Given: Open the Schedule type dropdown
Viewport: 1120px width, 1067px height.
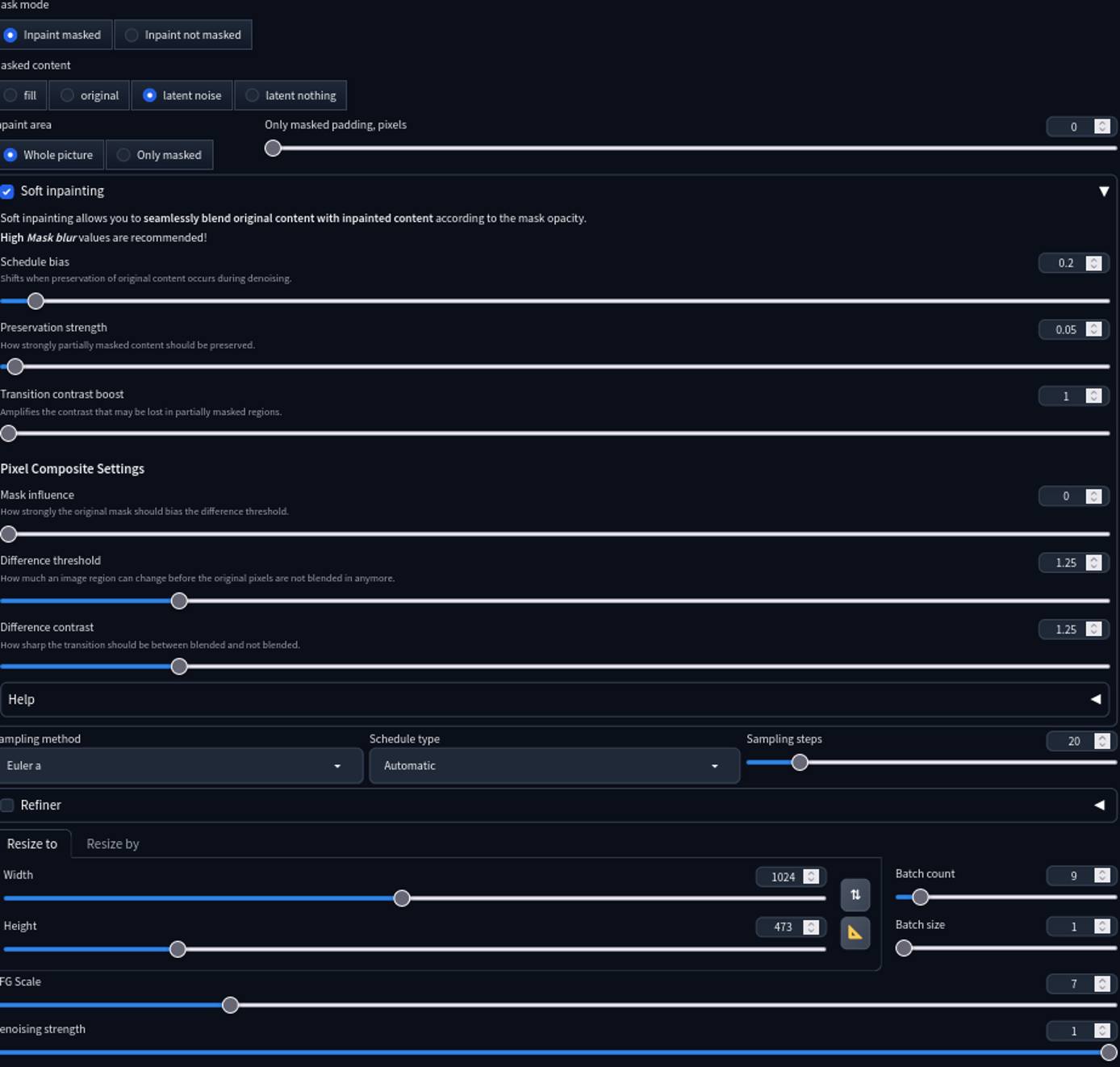Looking at the screenshot, I should [554, 765].
